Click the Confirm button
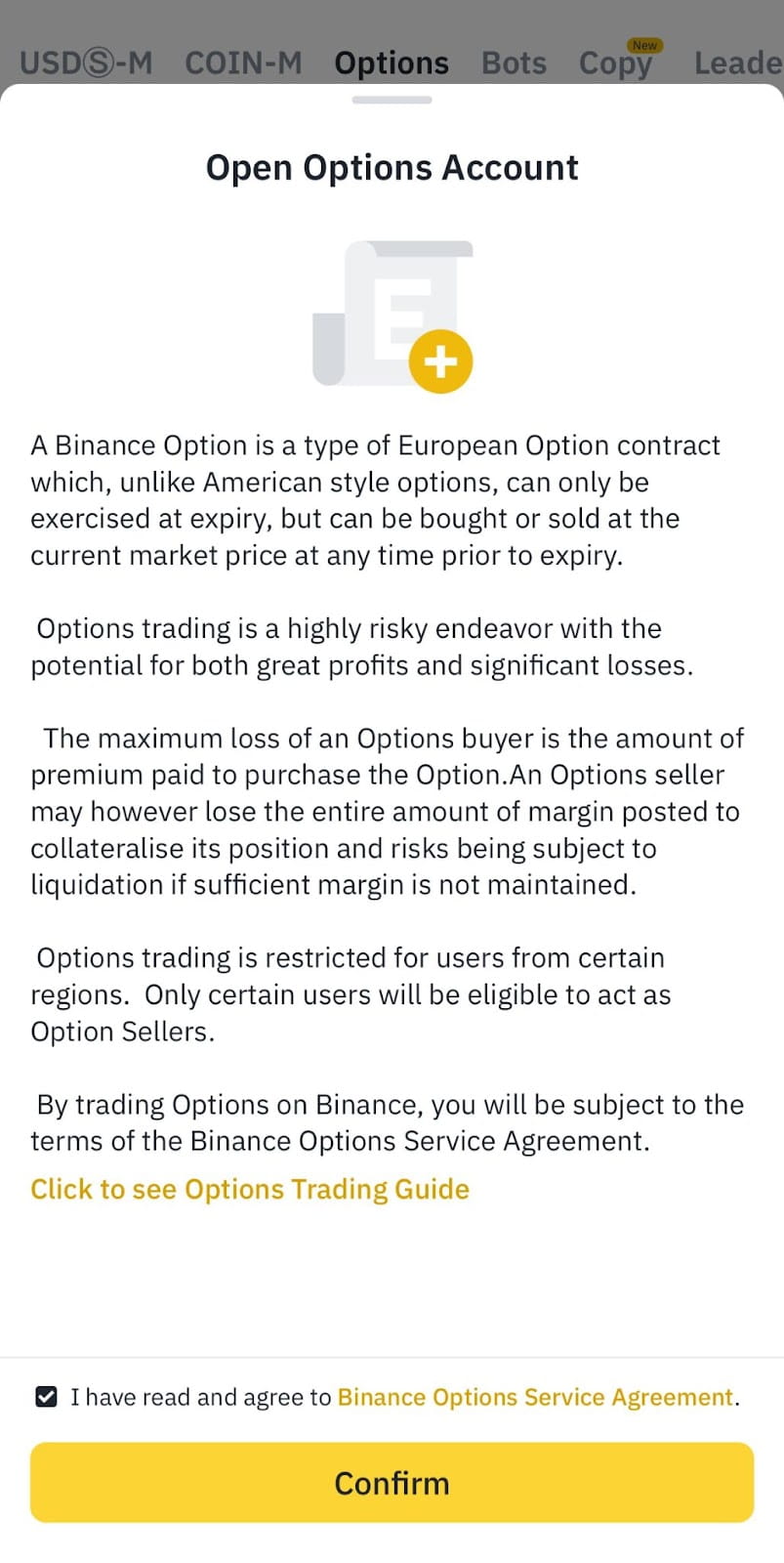The height and width of the screenshot is (1563, 784). pyautogui.click(x=392, y=1482)
